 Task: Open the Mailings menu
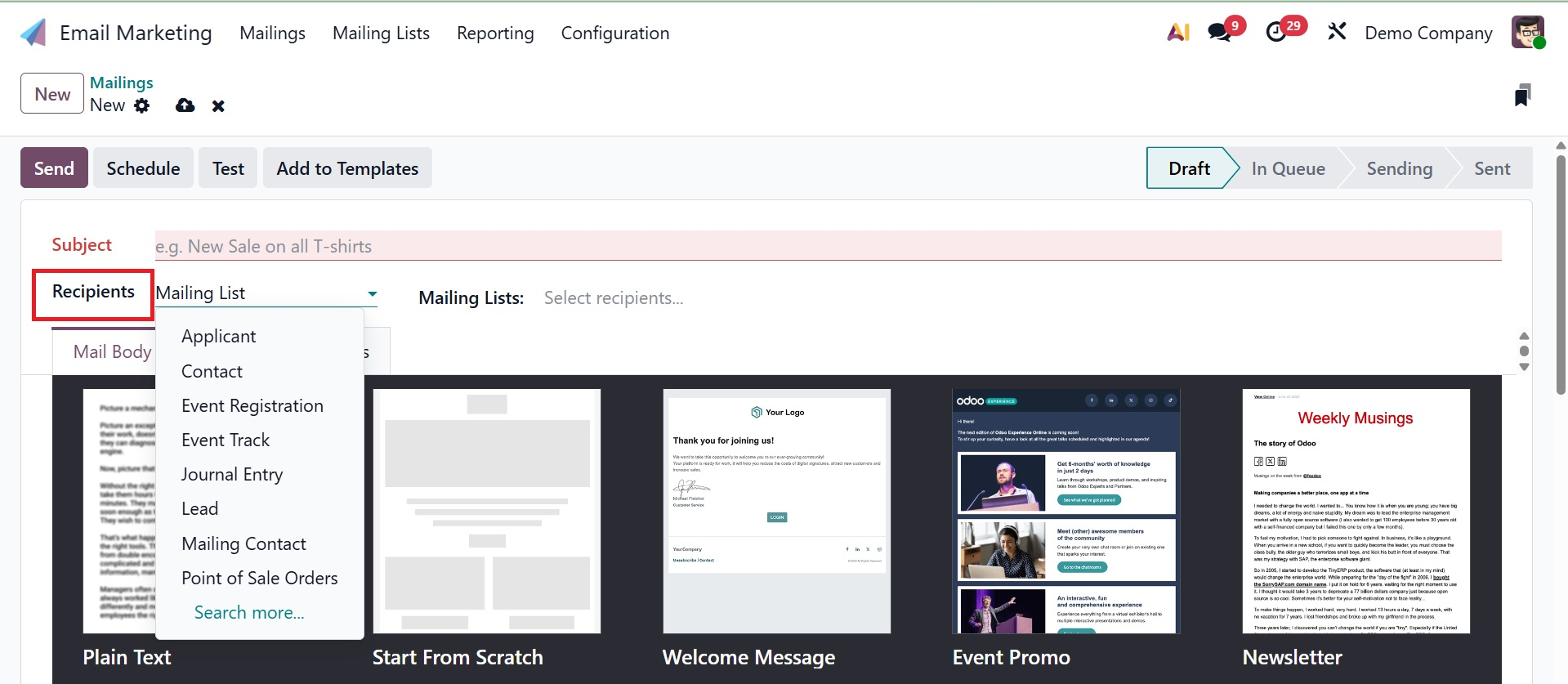(x=272, y=33)
